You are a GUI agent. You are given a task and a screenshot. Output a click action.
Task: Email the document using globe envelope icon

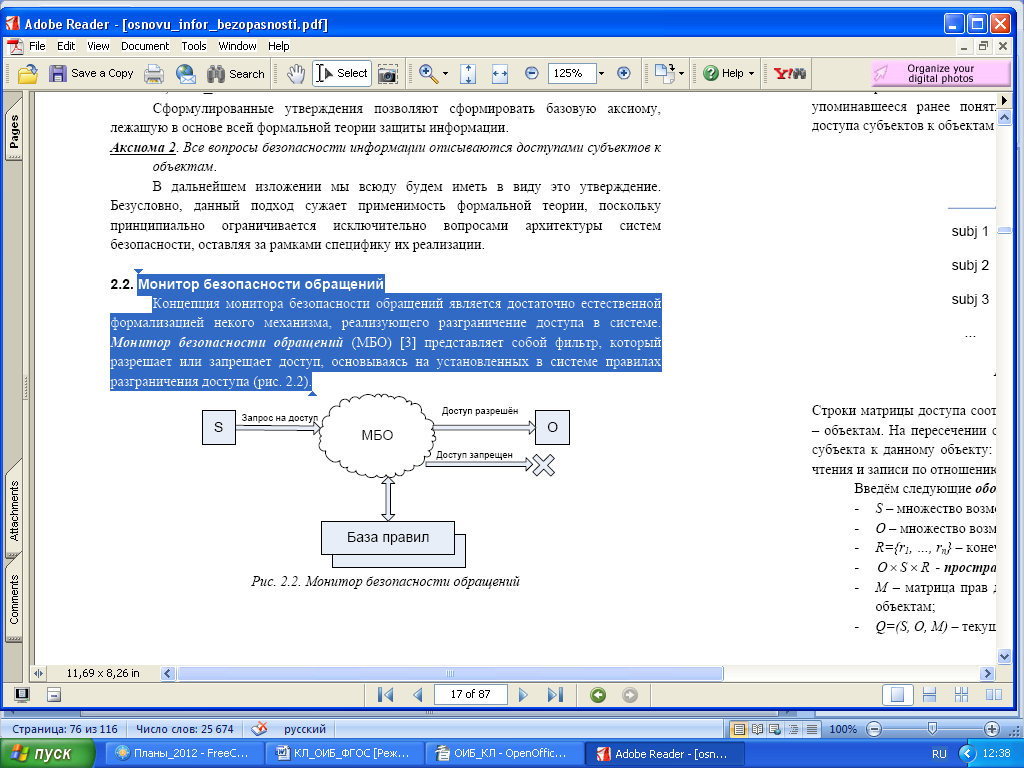point(186,74)
